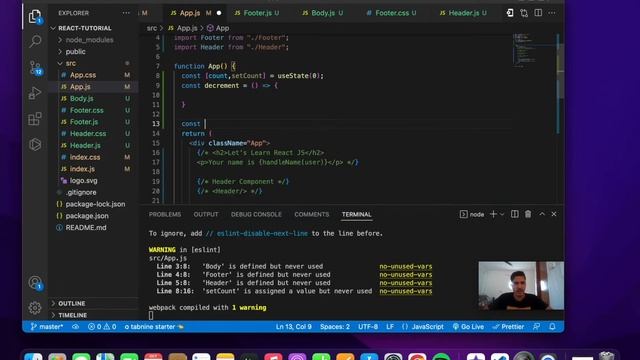Open logo.svg in the explorer
Viewport: 640px width, 360px height.
coord(84,180)
